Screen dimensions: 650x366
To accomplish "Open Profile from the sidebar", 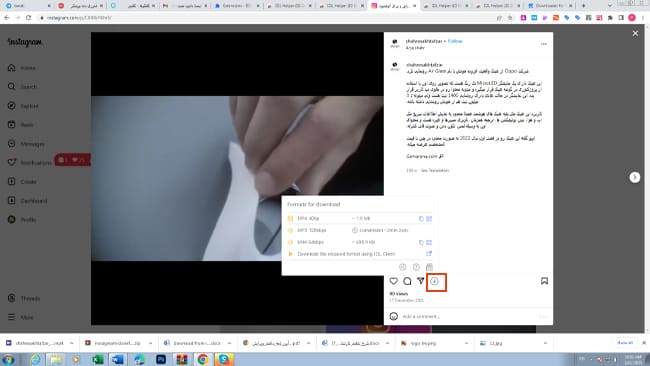I will coord(22,219).
